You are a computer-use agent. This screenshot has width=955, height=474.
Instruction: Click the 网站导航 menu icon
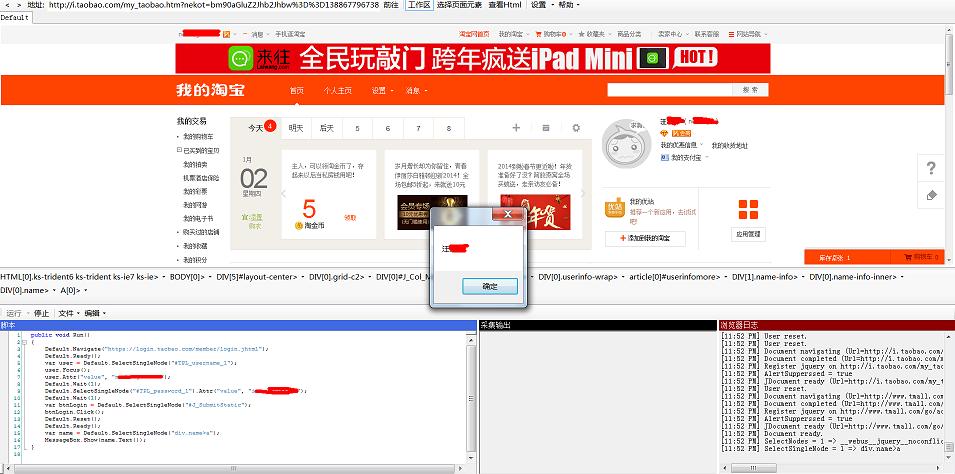pos(731,34)
